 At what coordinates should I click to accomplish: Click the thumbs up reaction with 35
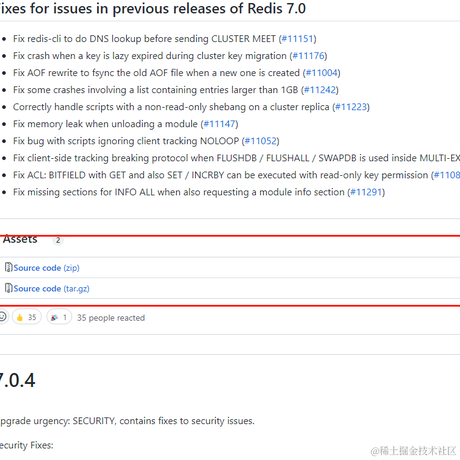coord(27,317)
